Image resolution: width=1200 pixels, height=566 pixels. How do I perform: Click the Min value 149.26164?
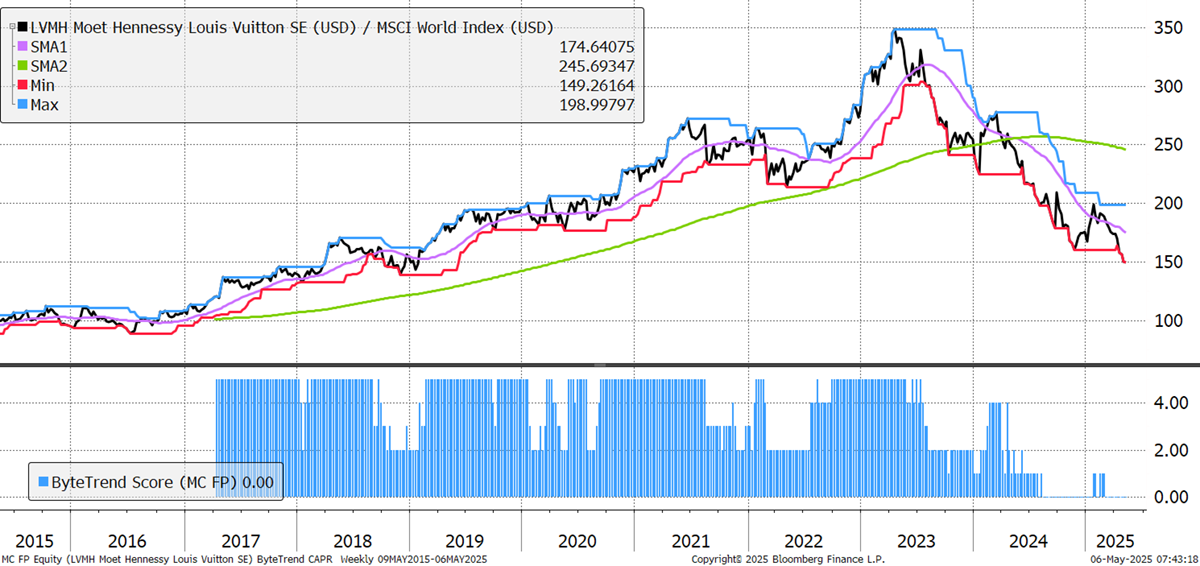click(595, 86)
